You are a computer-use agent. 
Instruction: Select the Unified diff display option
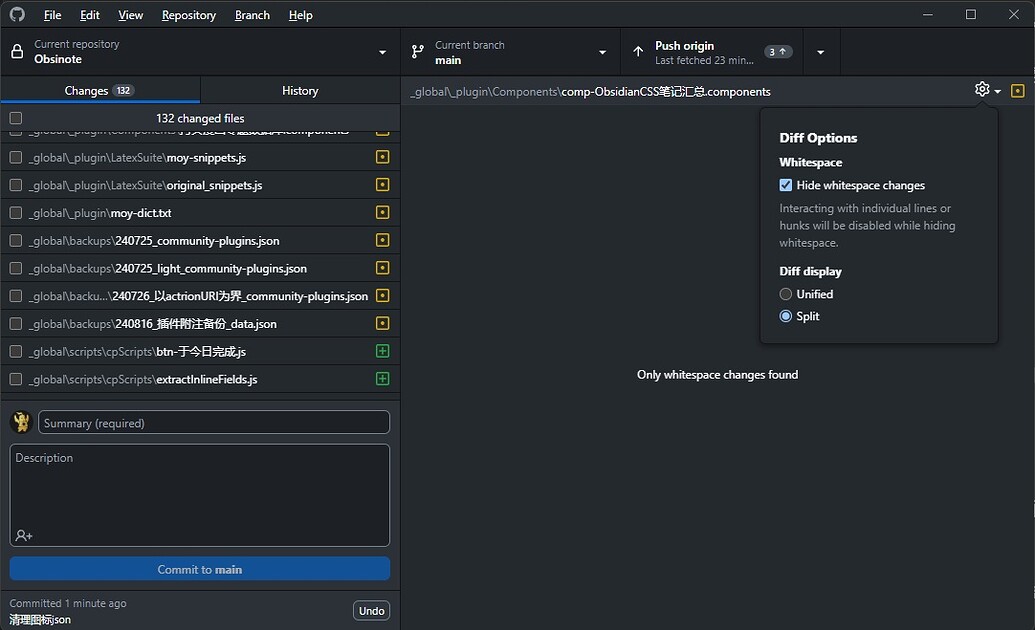(x=785, y=293)
